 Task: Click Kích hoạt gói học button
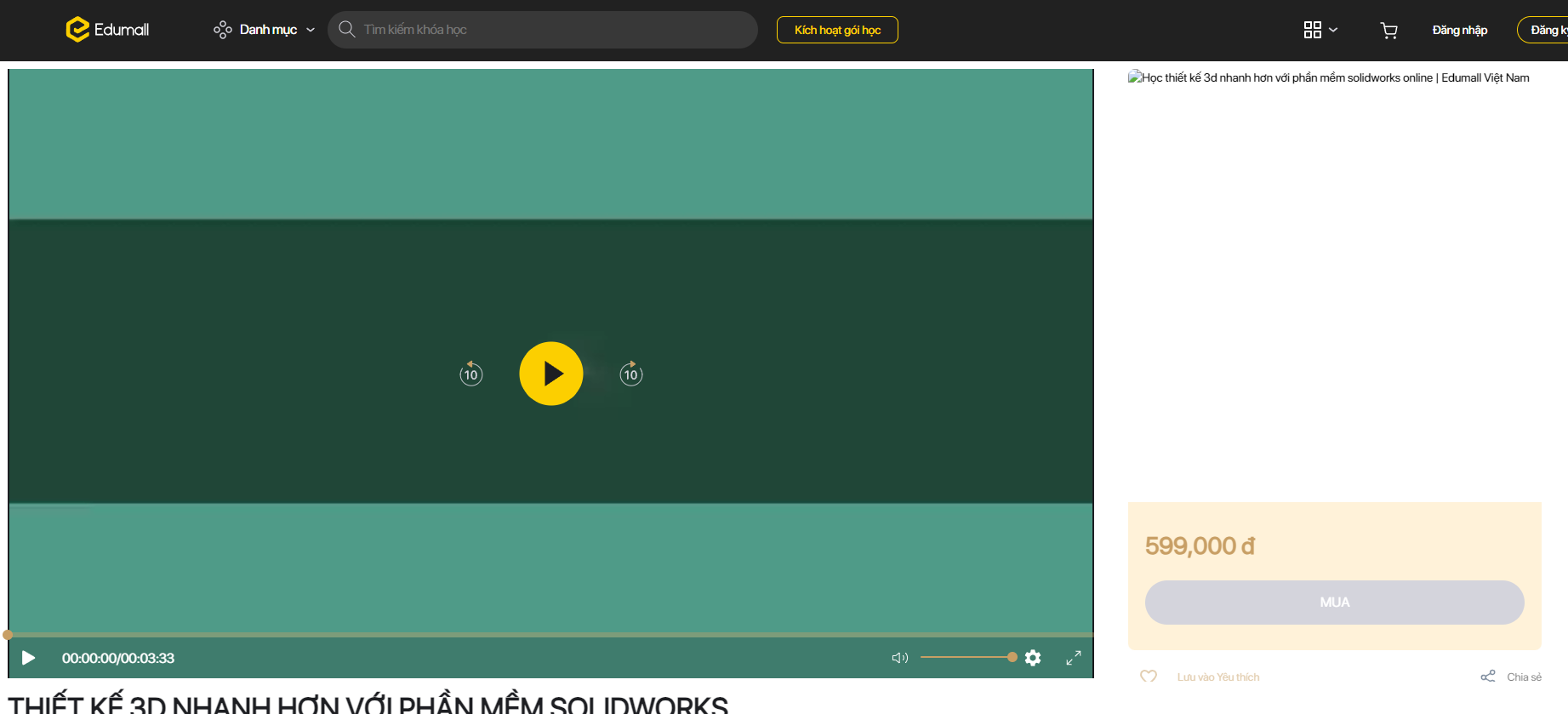tap(837, 30)
